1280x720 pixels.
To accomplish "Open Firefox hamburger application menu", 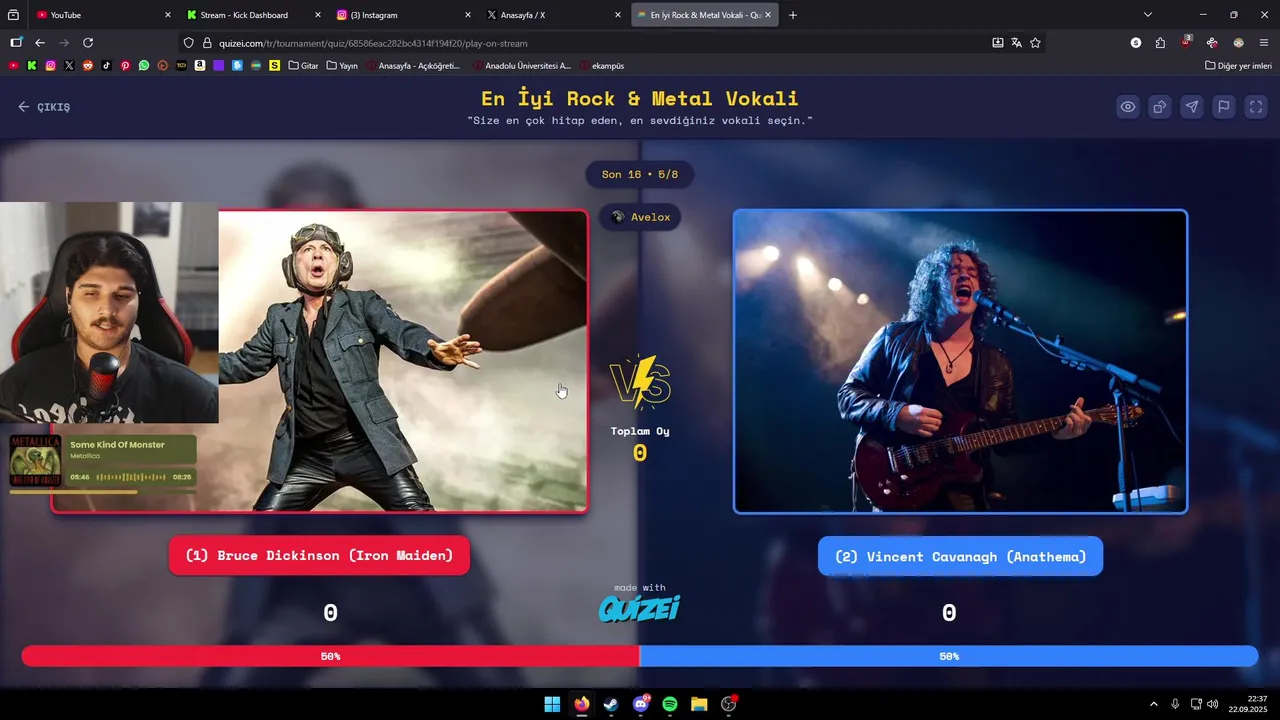I will tap(1264, 43).
